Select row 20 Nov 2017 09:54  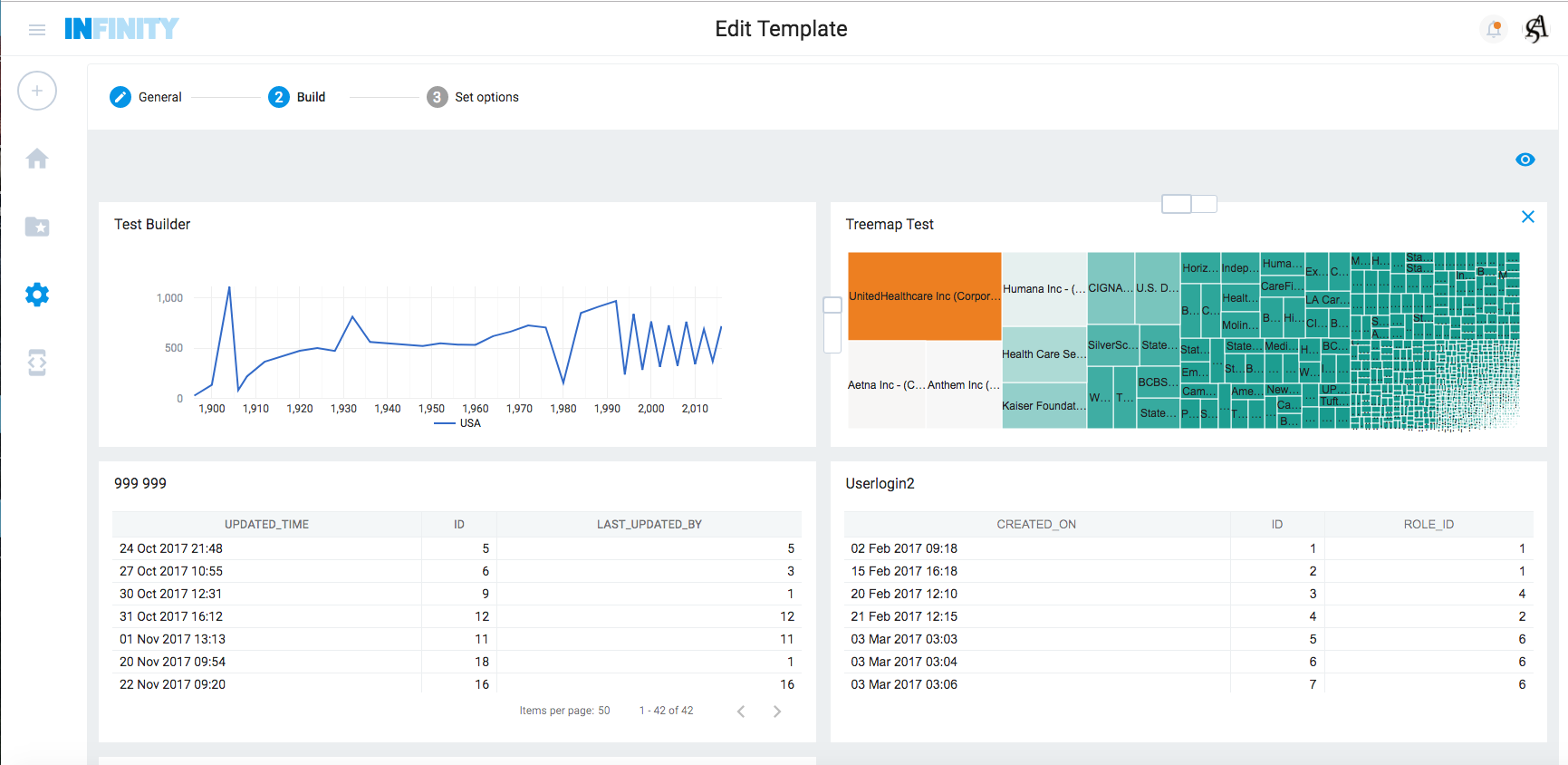click(x=457, y=662)
